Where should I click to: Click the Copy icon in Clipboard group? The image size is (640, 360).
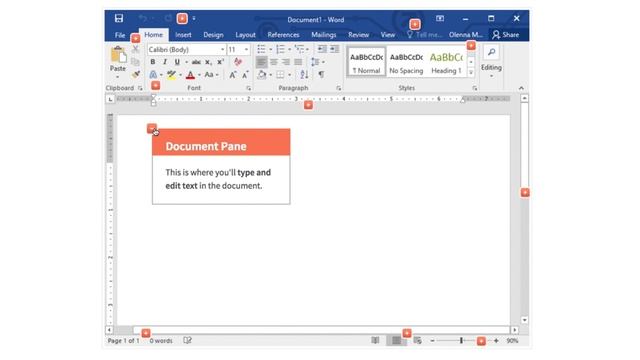point(136,62)
